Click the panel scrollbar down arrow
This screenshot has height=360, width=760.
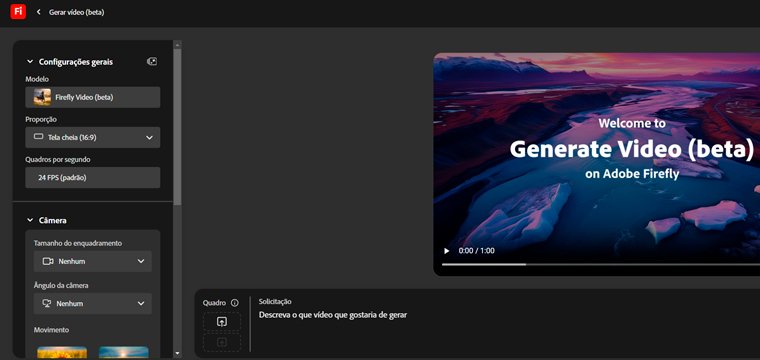point(177,354)
